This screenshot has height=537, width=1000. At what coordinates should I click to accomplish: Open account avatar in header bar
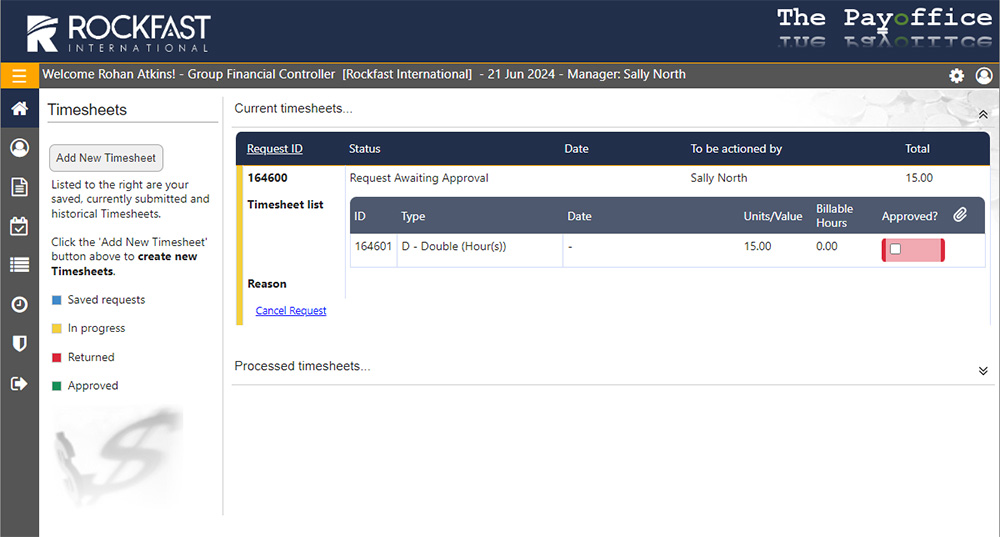tap(984, 76)
